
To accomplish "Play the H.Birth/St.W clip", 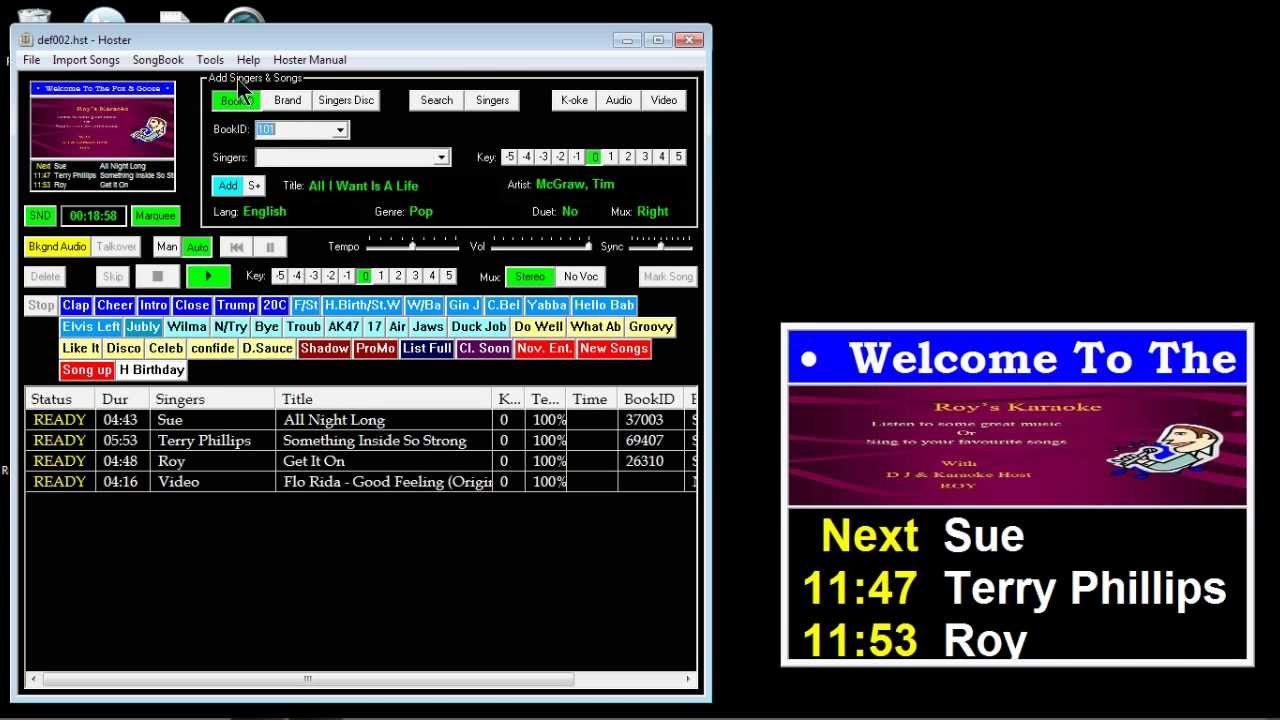I will pyautogui.click(x=362, y=306).
